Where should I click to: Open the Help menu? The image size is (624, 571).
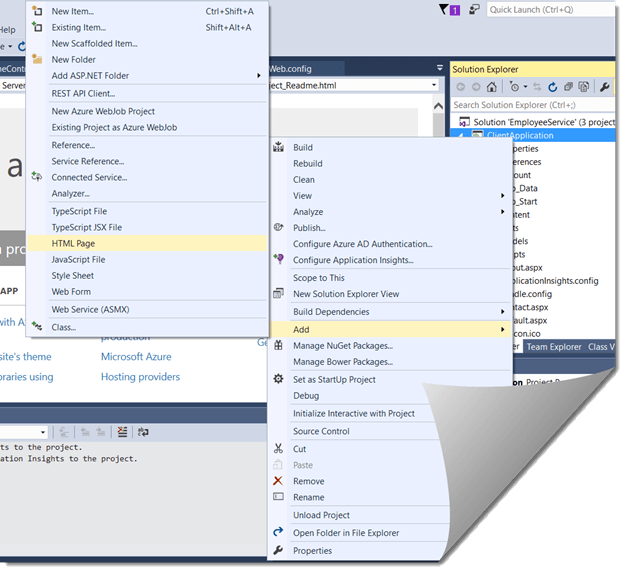(x=8, y=30)
